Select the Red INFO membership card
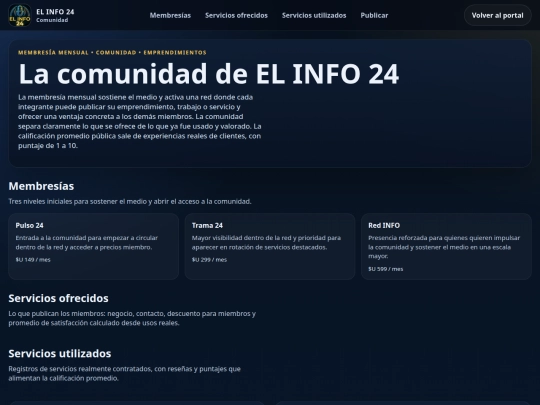 [x=446, y=246]
